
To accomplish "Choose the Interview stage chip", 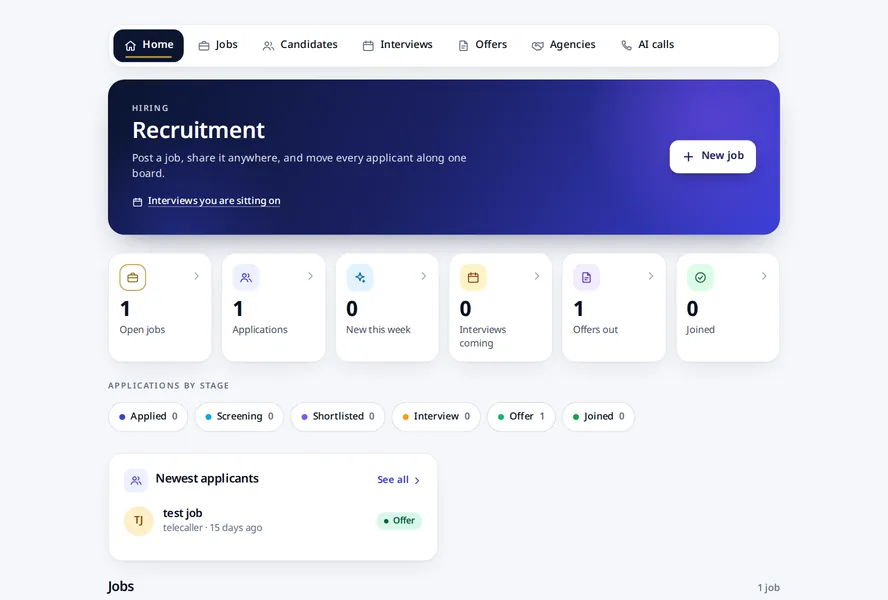I will tap(436, 416).
